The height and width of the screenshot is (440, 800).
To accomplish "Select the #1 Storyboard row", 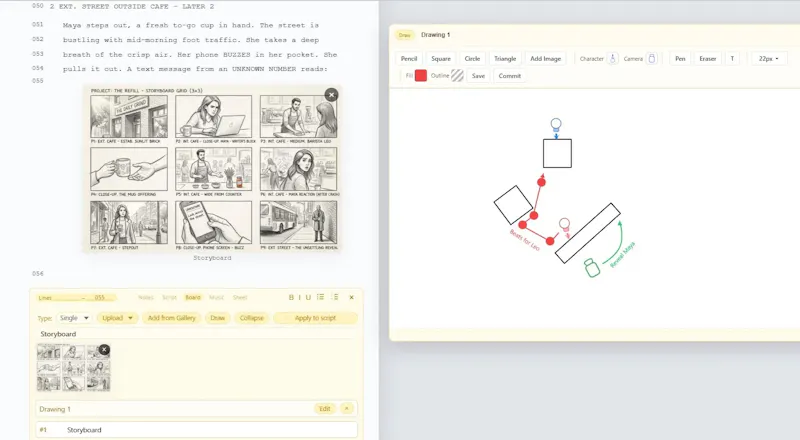I will pos(196,430).
